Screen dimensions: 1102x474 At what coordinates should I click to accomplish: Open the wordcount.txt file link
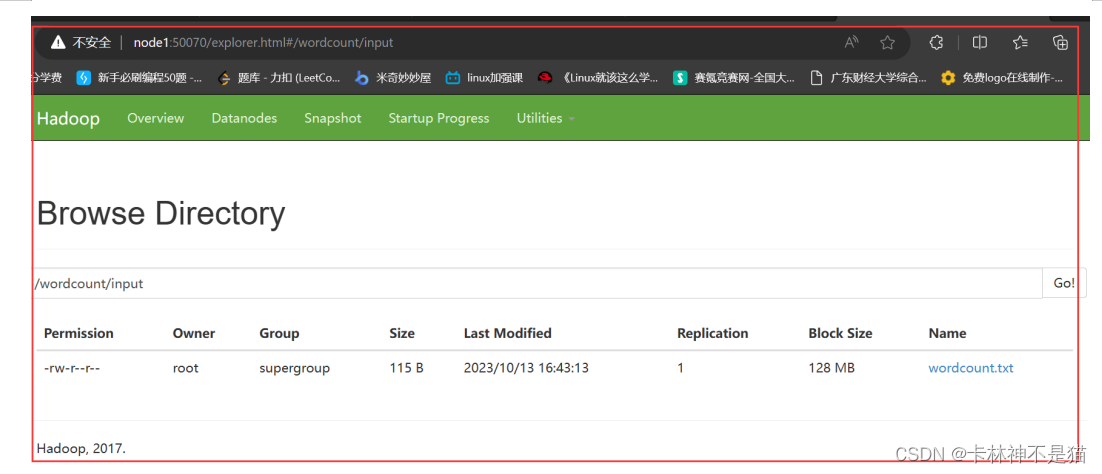[971, 368]
